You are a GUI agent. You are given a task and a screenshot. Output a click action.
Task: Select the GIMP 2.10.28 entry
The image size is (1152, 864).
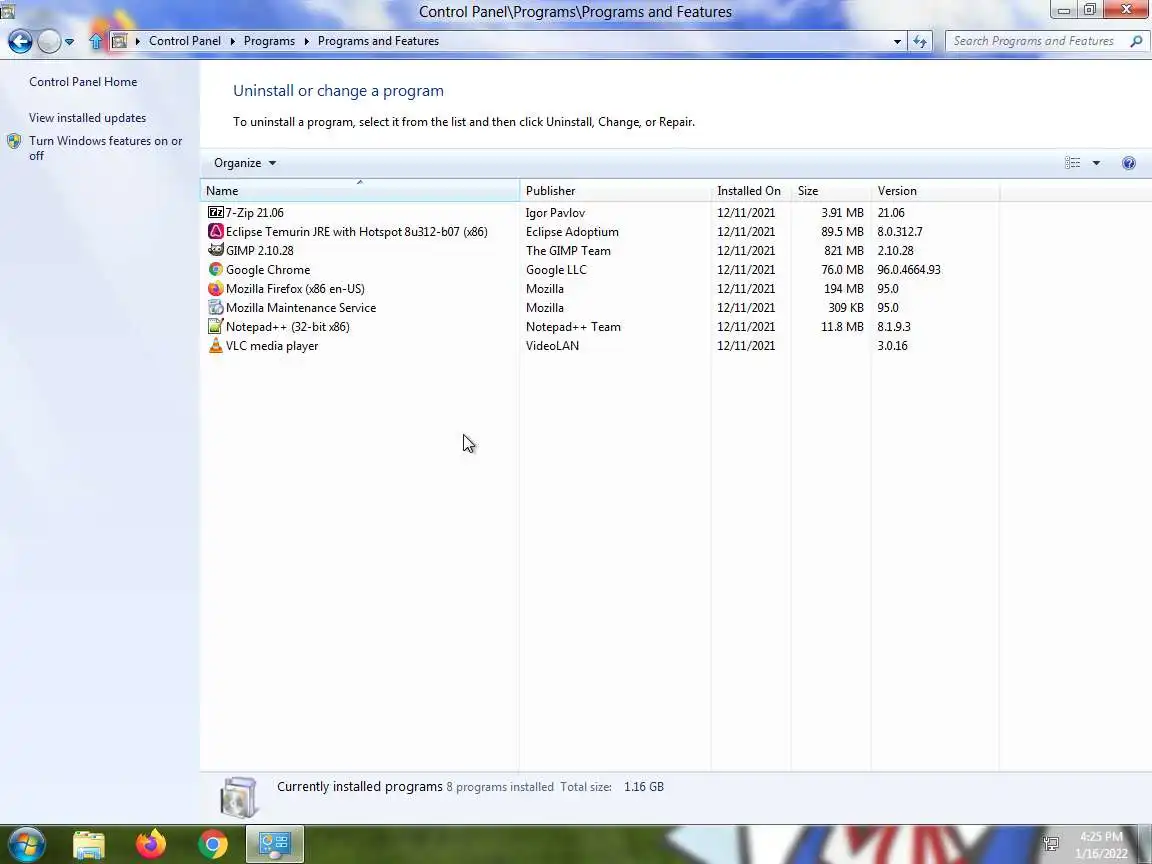click(x=259, y=251)
